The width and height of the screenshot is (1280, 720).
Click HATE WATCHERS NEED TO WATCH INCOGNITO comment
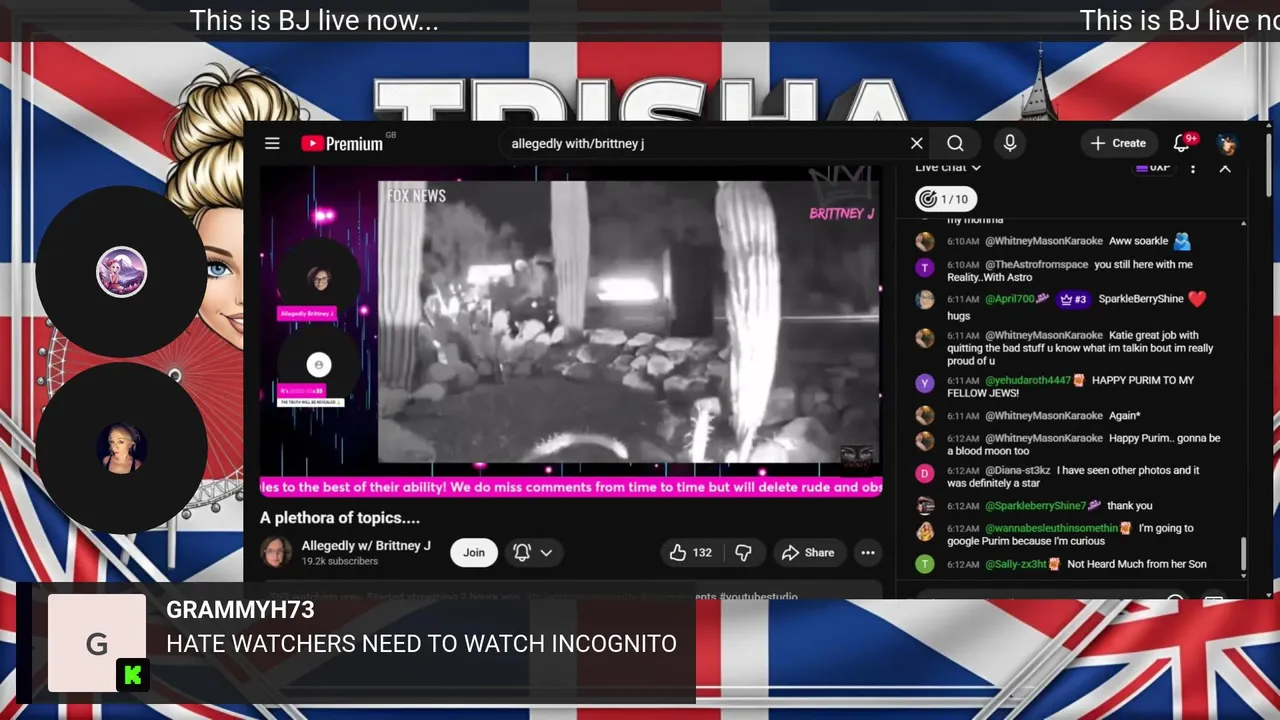421,644
